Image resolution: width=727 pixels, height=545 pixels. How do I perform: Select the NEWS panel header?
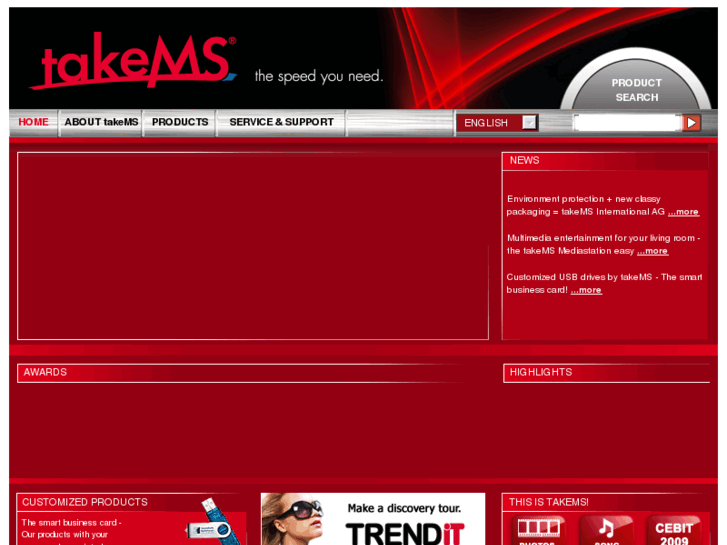click(x=605, y=161)
